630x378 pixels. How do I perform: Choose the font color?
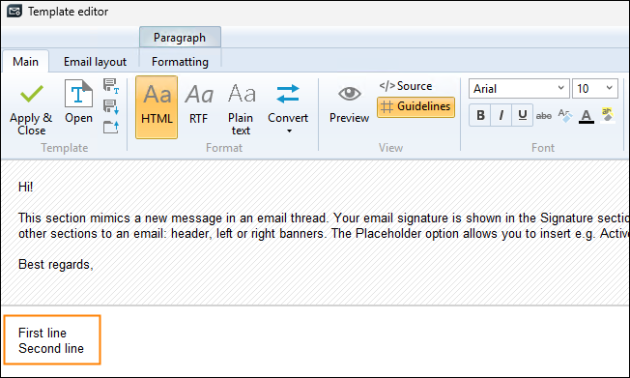587,116
